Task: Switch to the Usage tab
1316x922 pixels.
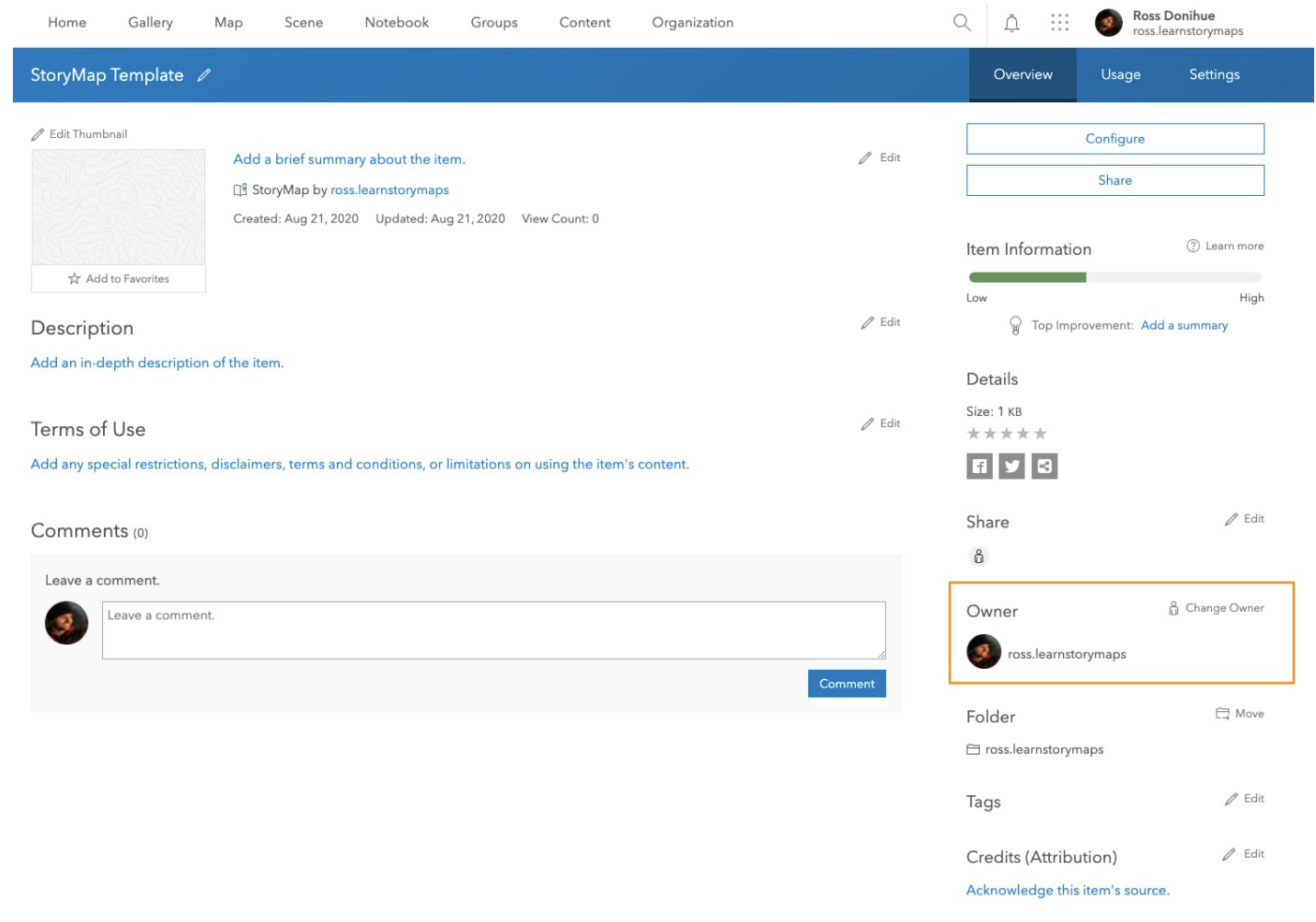Action: (x=1121, y=75)
